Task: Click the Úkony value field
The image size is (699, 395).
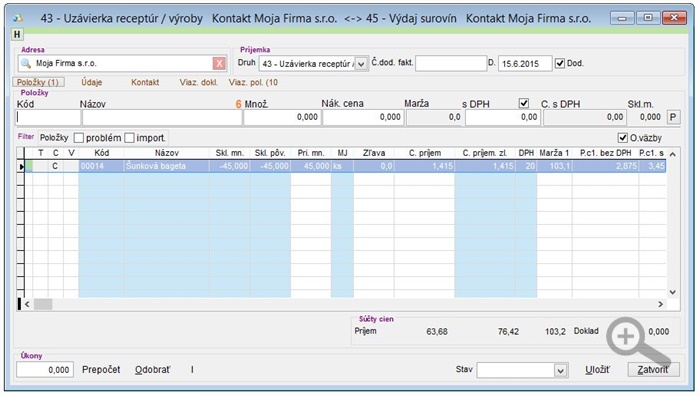Action: [x=45, y=370]
